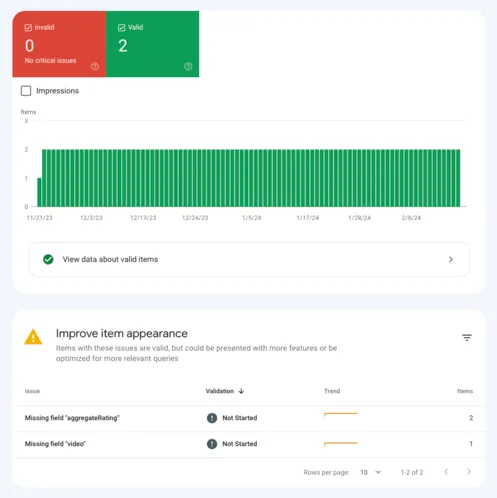Image resolution: width=497 pixels, height=498 pixels.
Task: Select the Trend column header
Action: pyautogui.click(x=332, y=391)
